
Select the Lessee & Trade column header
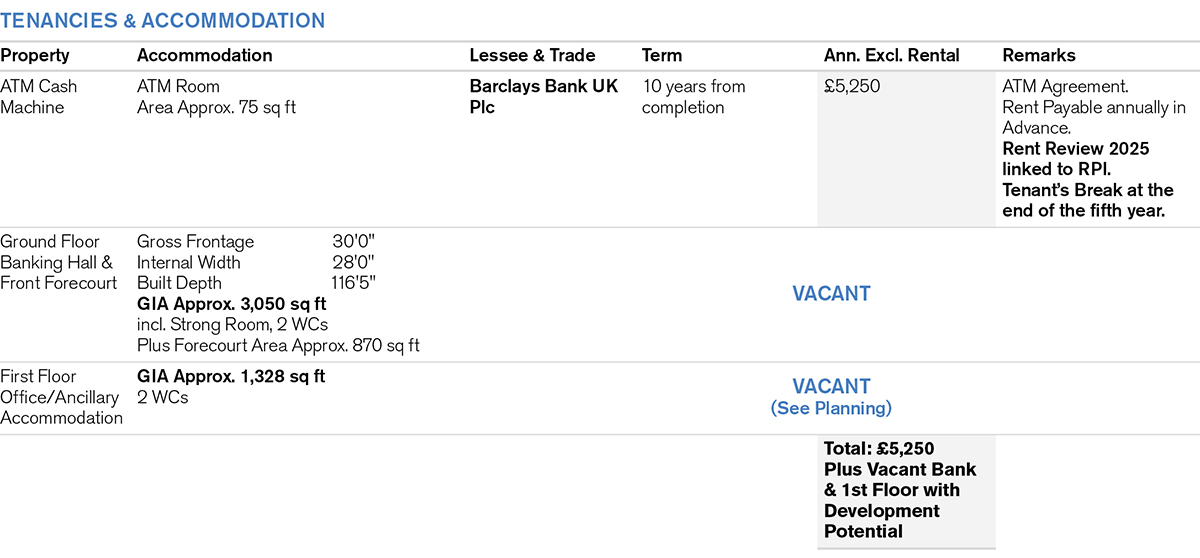[x=532, y=56]
